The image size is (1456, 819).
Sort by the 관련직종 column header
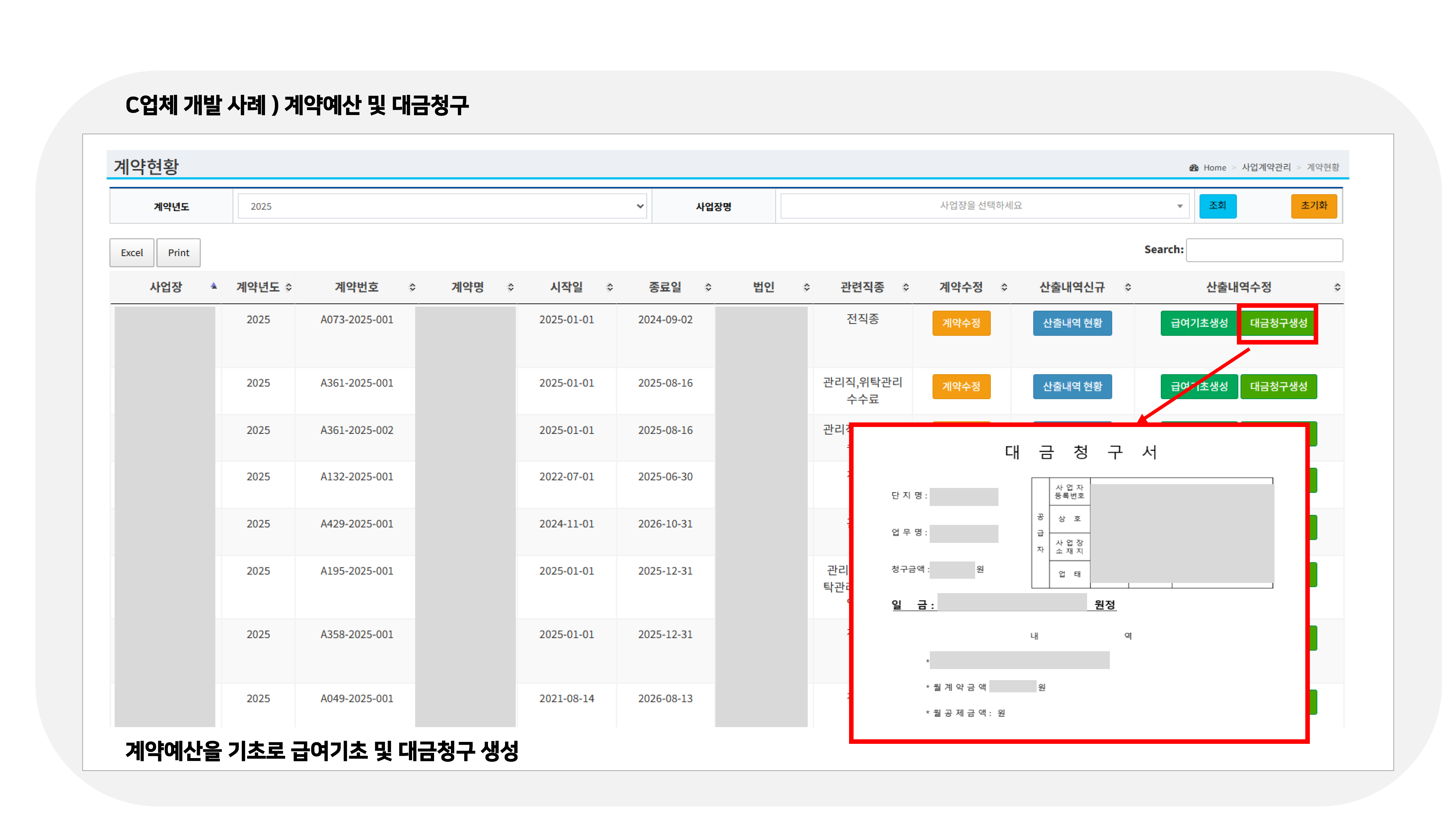862,287
